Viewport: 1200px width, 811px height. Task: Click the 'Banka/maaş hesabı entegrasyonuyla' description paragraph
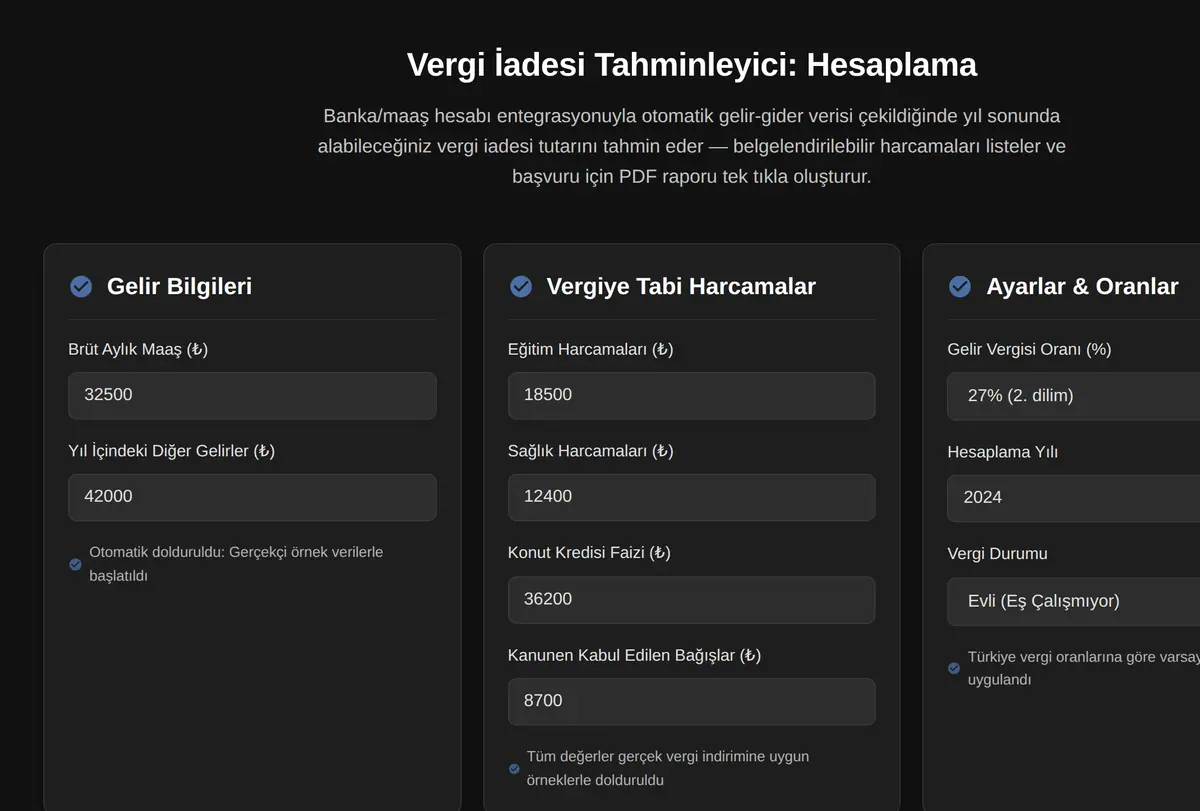(692, 146)
